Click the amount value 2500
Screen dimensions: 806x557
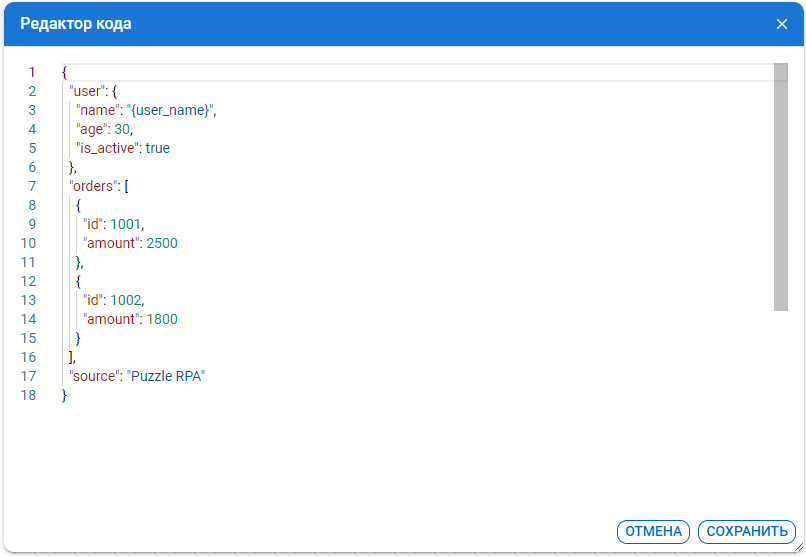click(161, 243)
